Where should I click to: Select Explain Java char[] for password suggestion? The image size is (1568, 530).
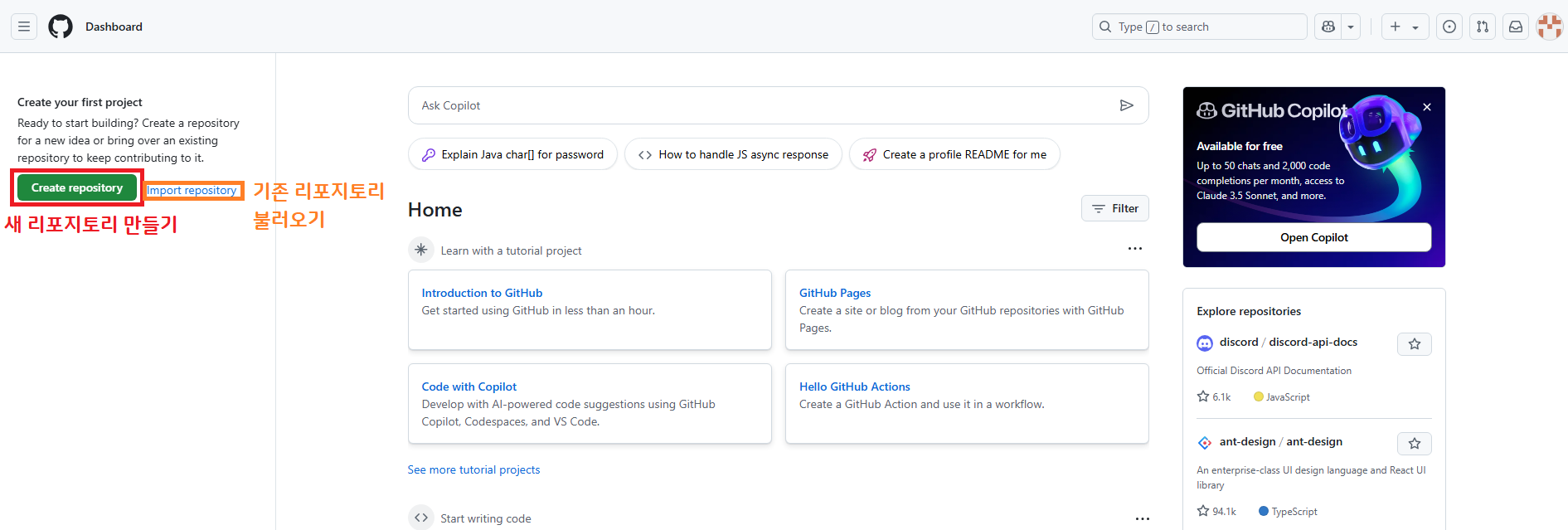(512, 154)
